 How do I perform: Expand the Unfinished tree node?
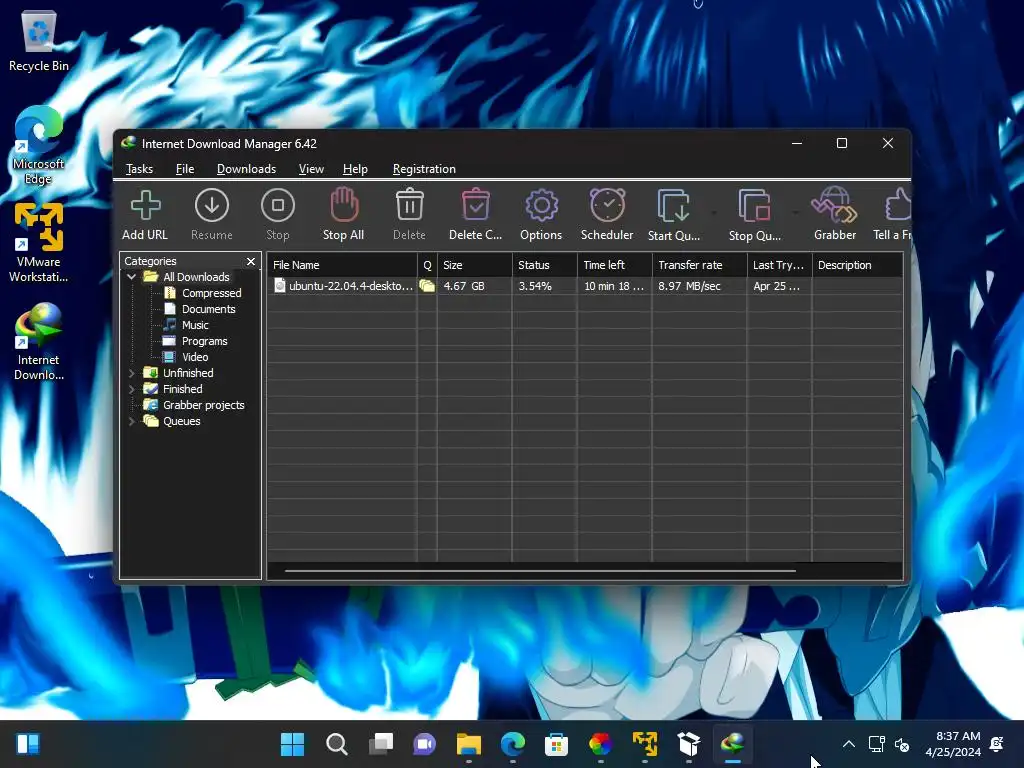pyautogui.click(x=131, y=373)
